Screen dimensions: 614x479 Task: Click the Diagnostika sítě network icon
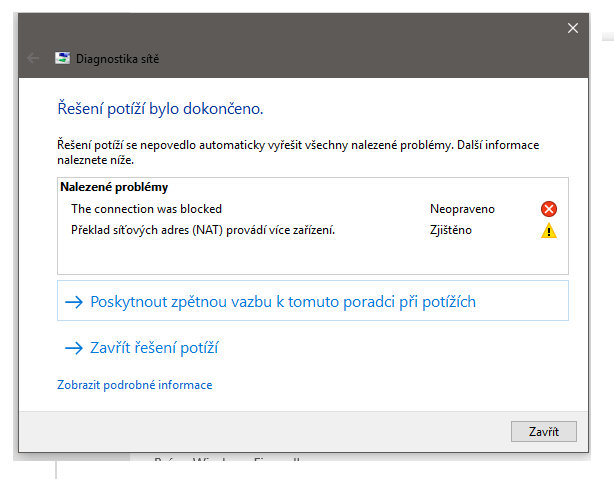tap(63, 58)
